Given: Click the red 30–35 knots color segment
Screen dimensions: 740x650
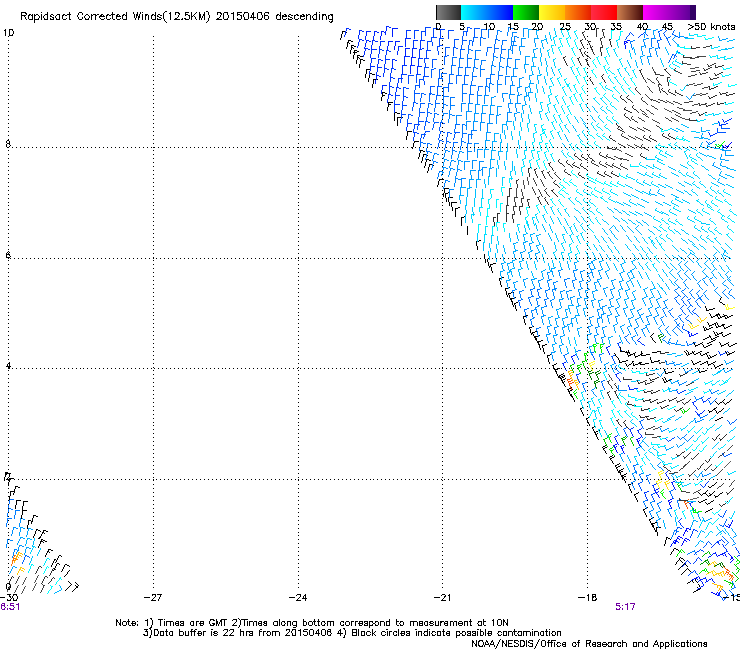Looking at the screenshot, I should 604,12.
